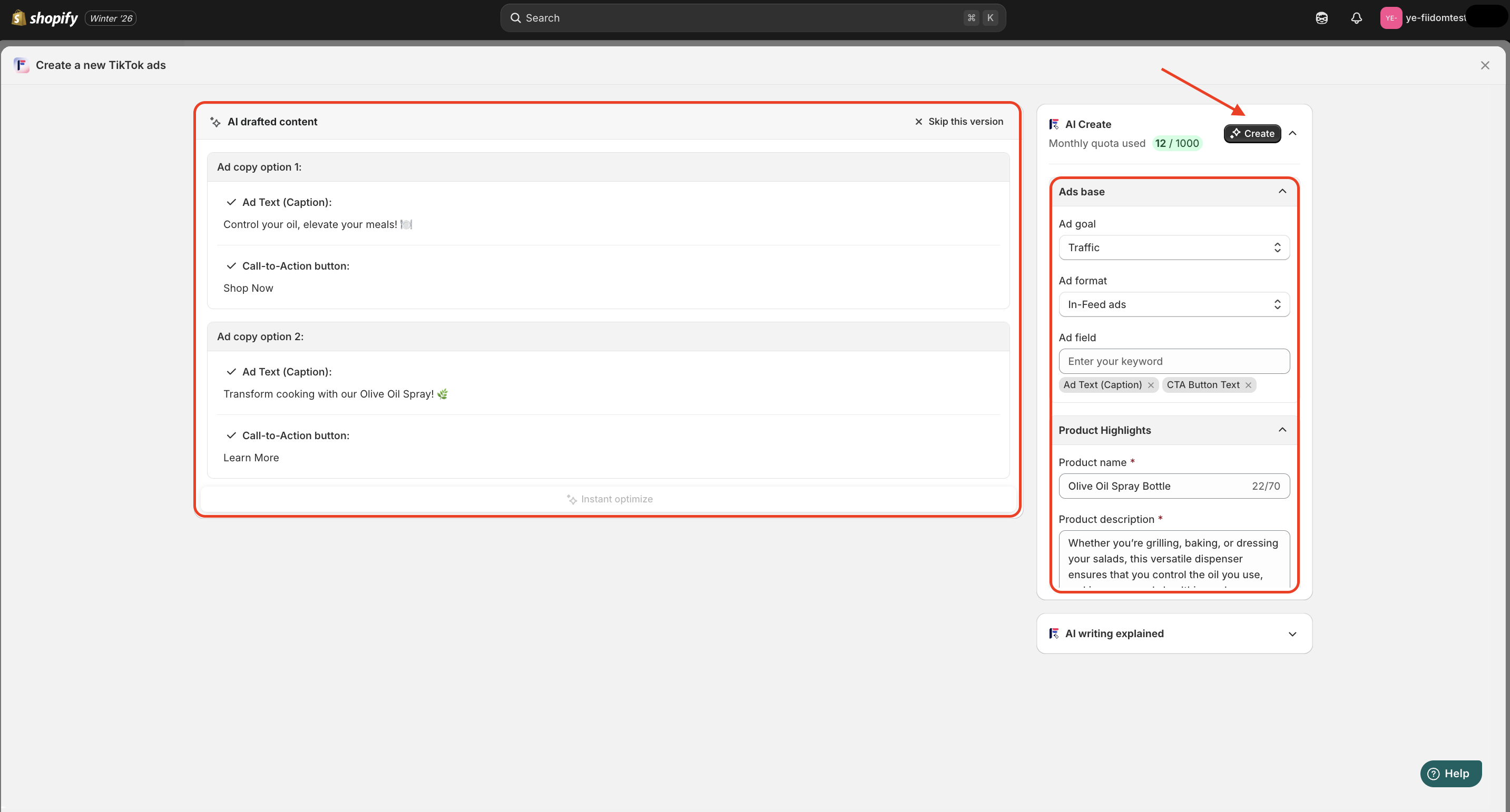Image resolution: width=1510 pixels, height=812 pixels.
Task: Remove the Ad Text (Caption) tag
Action: [1151, 385]
